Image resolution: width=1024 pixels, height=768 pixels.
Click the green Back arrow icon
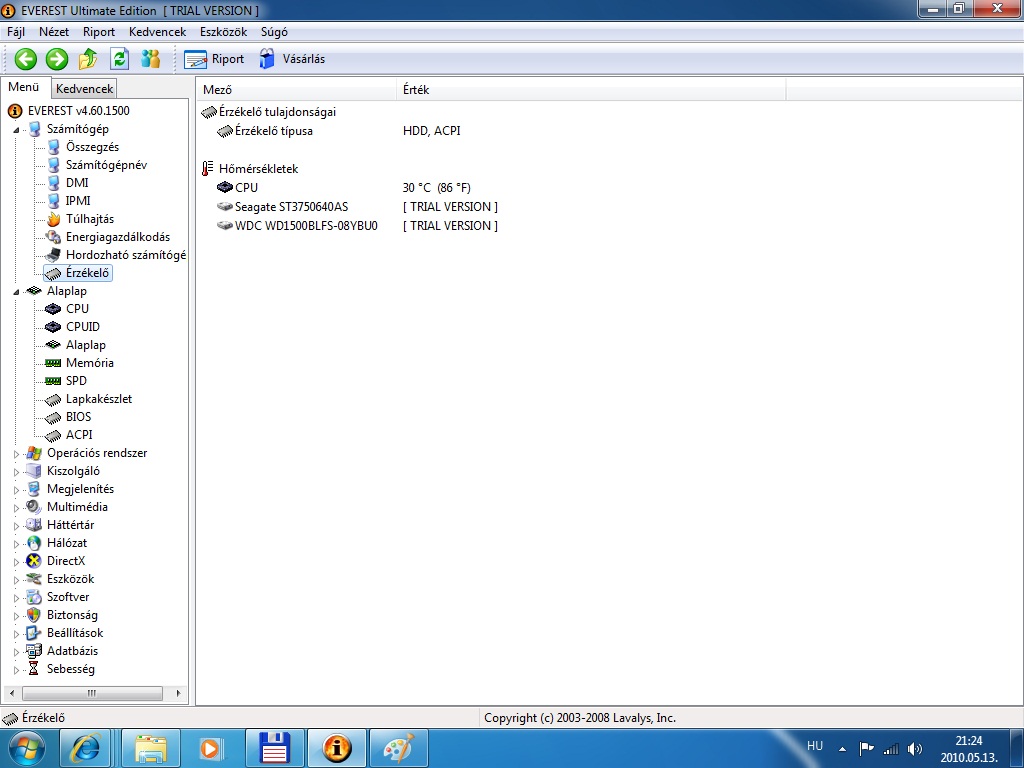(25, 59)
